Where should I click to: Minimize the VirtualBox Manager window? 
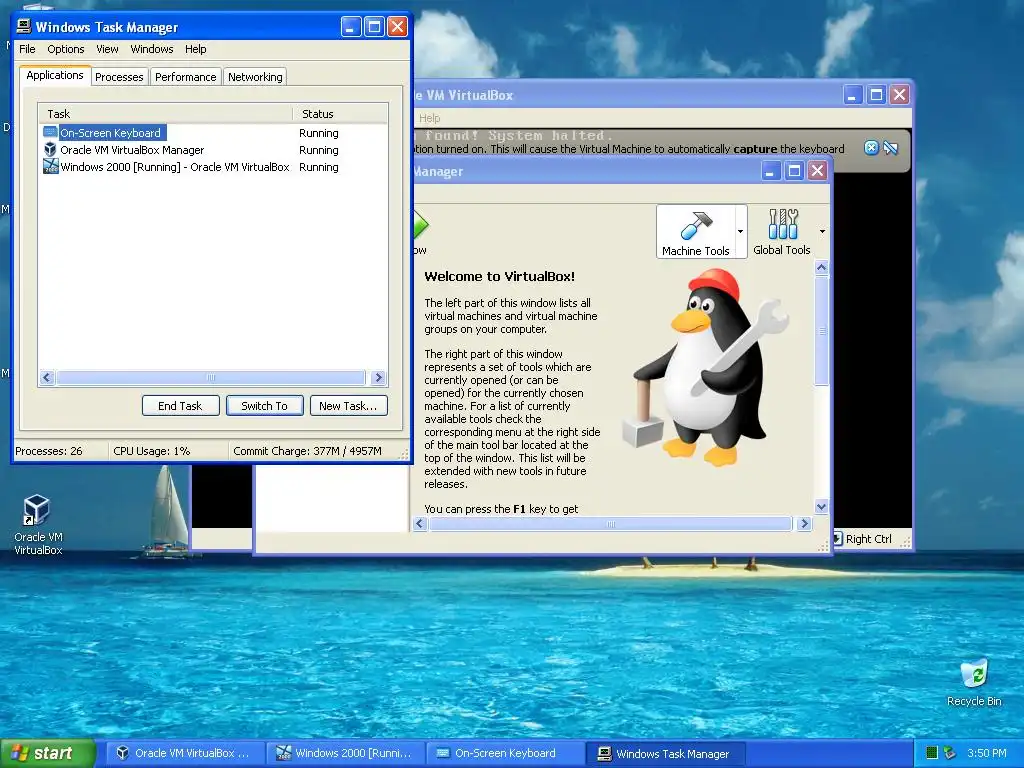point(771,171)
